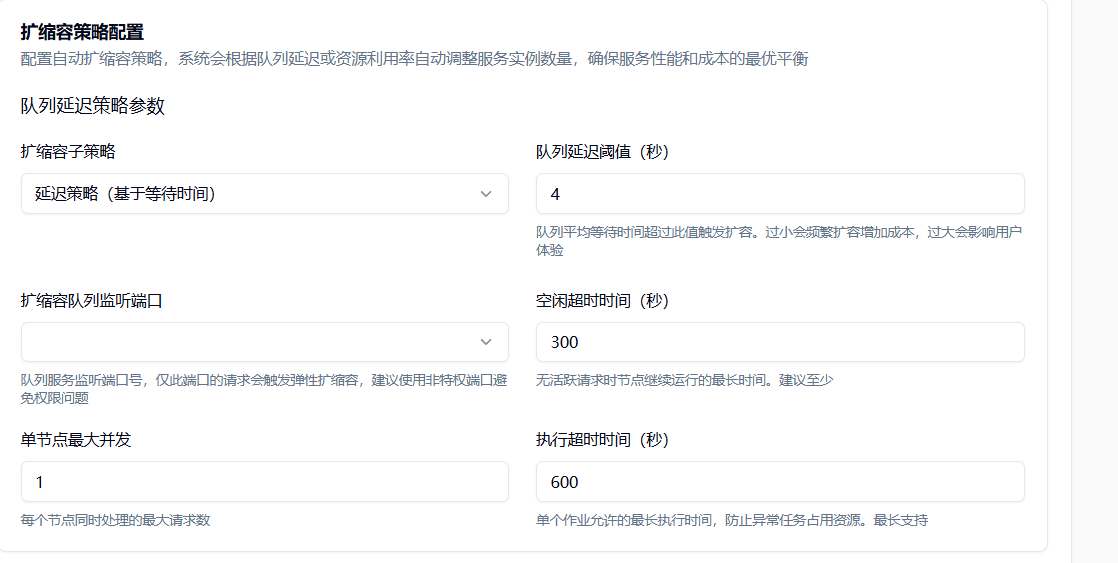Click the chevron arrow in 监听端口 selector
Screen dimensions: 1118x563
[486, 342]
